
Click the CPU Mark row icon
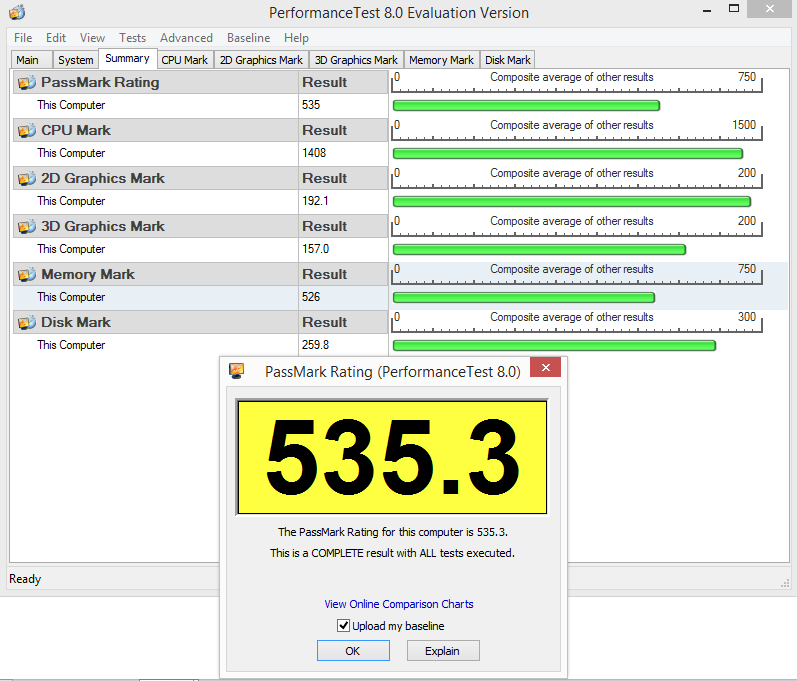tap(27, 131)
